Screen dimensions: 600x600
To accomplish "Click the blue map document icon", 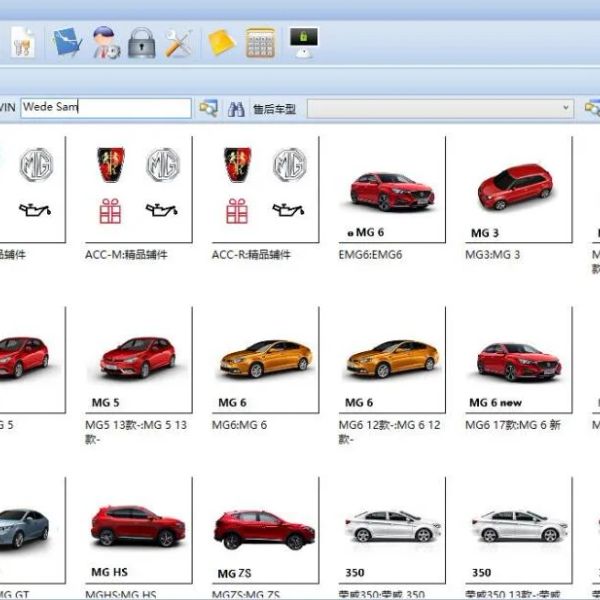I will point(67,42).
